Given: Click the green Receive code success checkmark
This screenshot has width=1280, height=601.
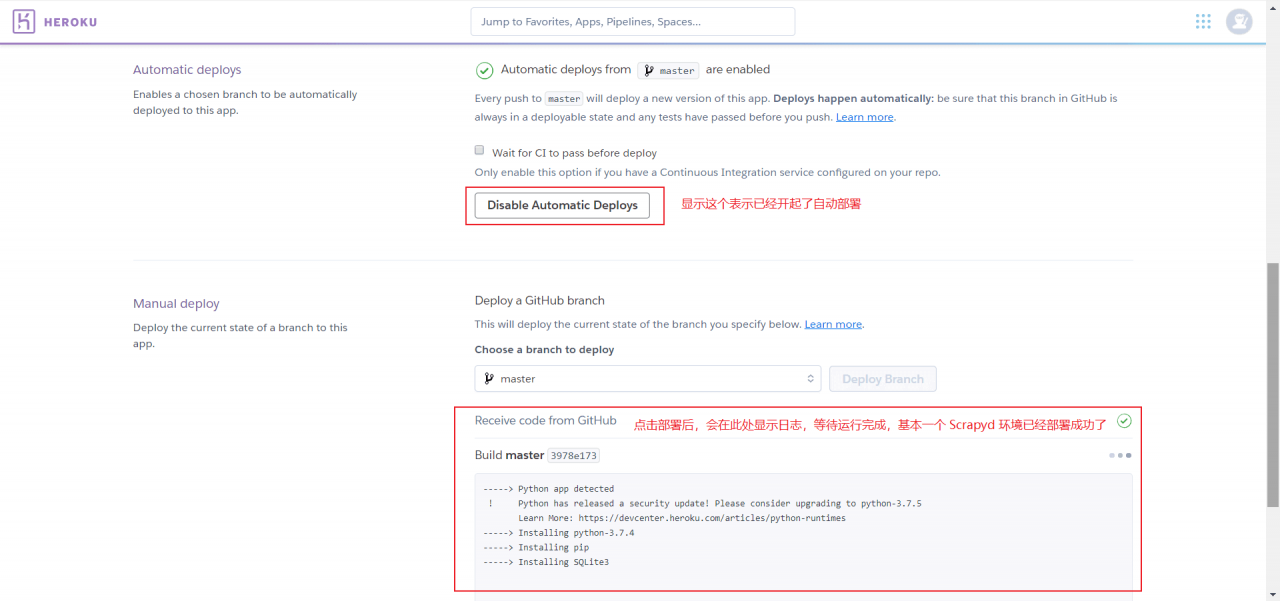Looking at the screenshot, I should [1124, 421].
